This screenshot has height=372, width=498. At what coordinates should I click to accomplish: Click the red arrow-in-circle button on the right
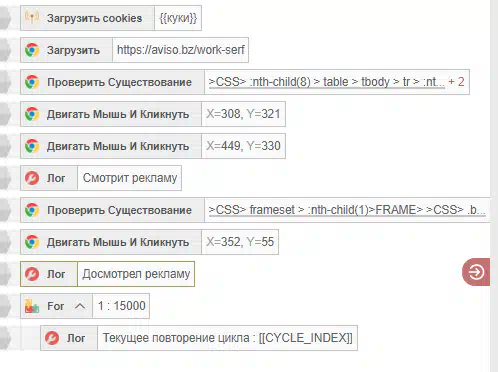click(x=476, y=272)
